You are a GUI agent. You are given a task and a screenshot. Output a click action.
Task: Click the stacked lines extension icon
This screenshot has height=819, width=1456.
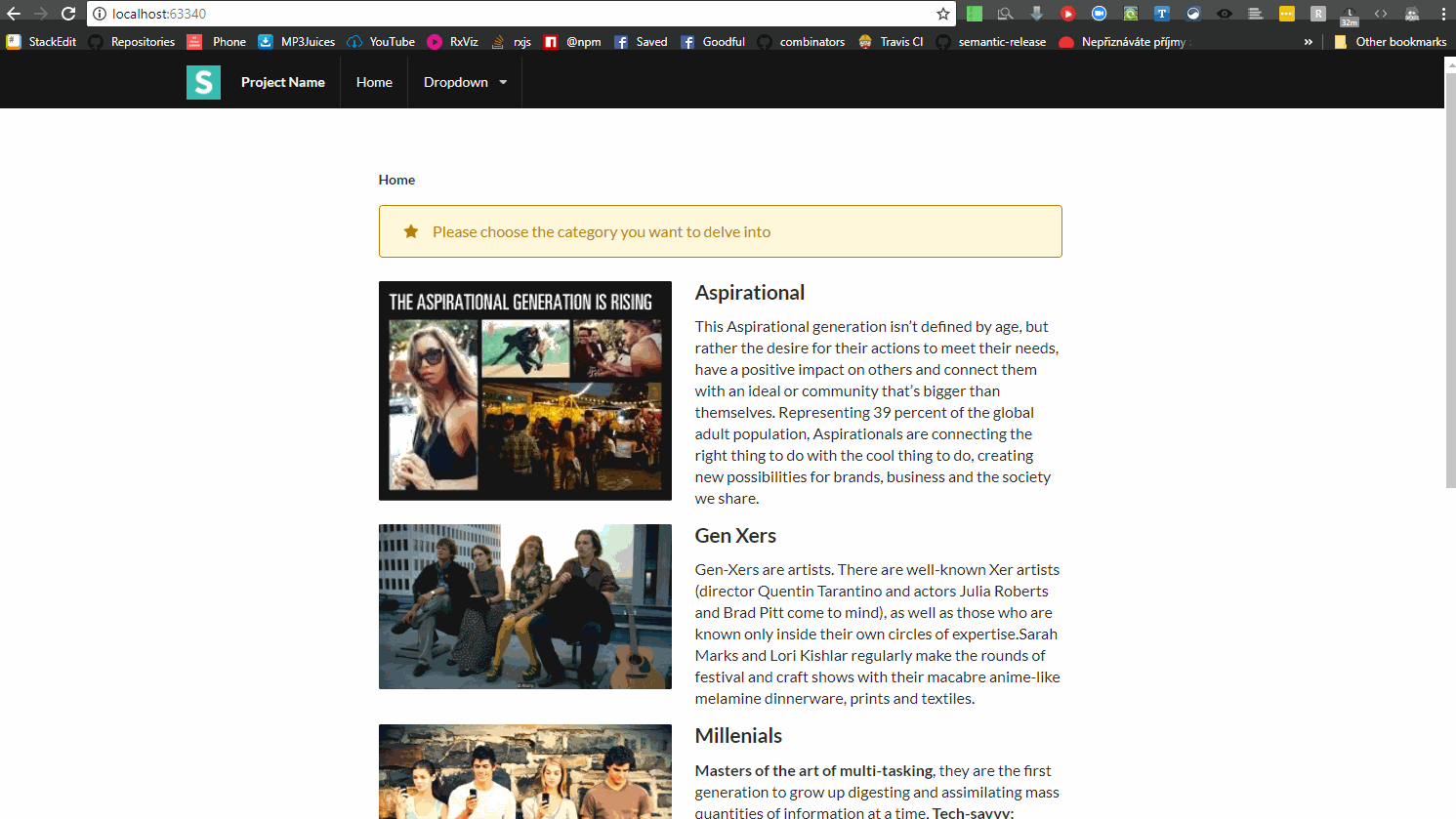(x=1256, y=14)
